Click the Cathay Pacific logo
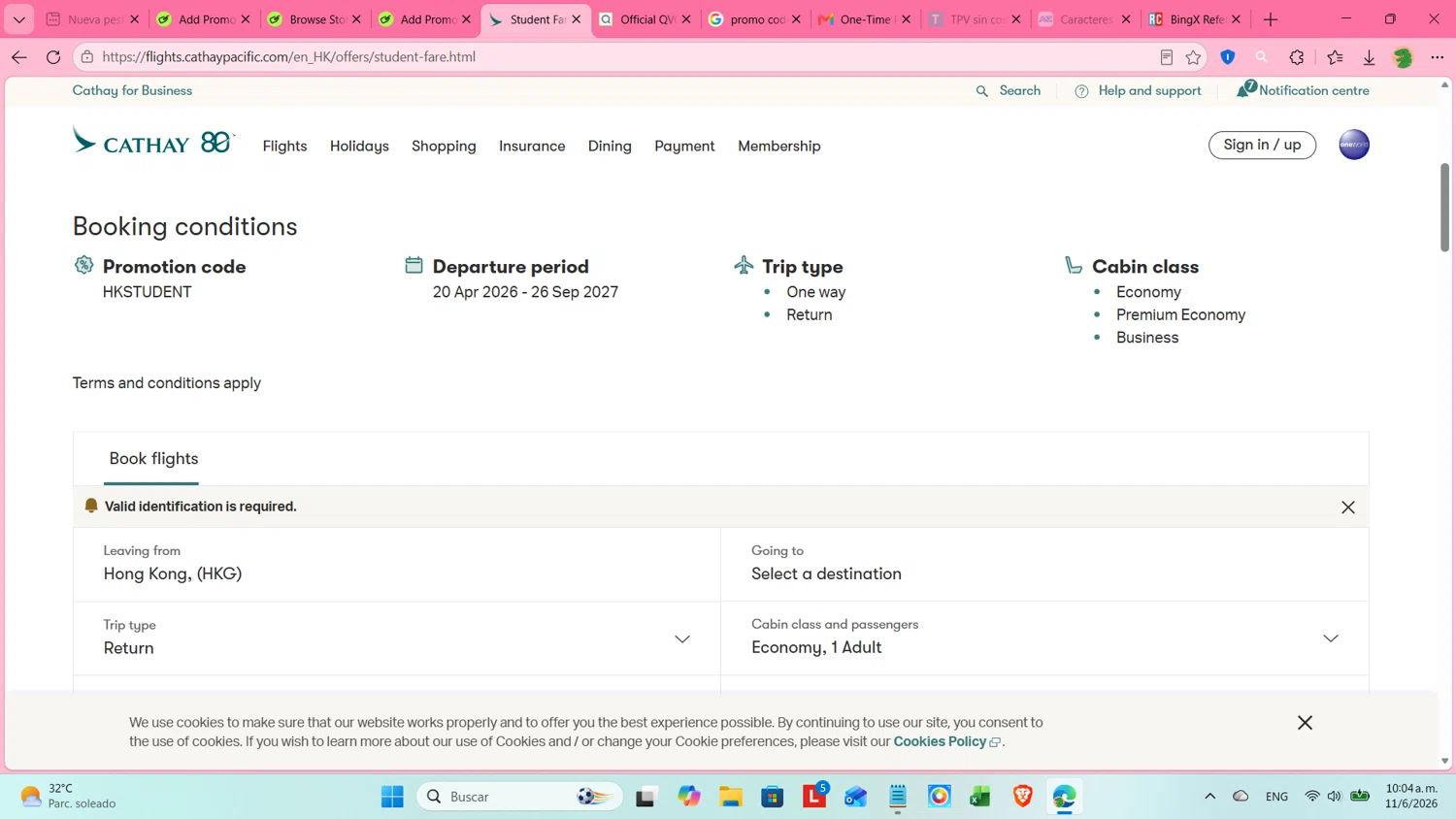 tap(153, 142)
